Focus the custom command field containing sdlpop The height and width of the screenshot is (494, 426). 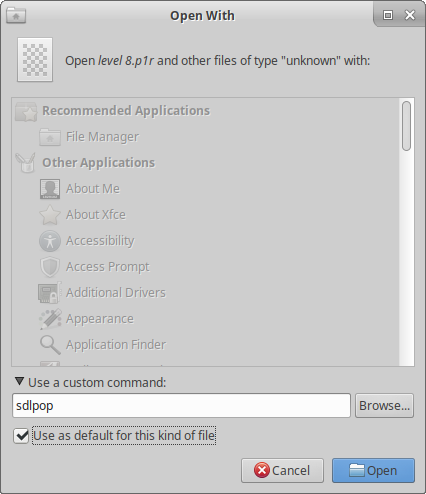click(181, 406)
